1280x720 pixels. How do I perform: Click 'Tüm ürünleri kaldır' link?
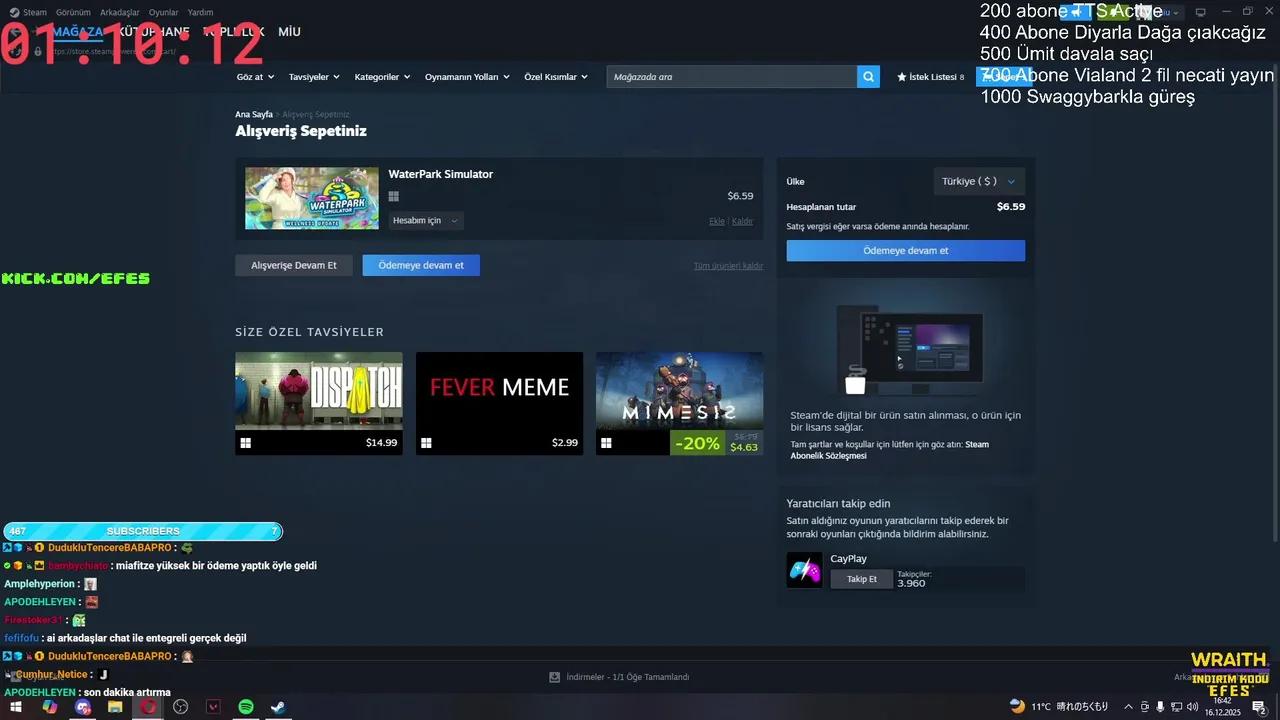click(x=728, y=266)
